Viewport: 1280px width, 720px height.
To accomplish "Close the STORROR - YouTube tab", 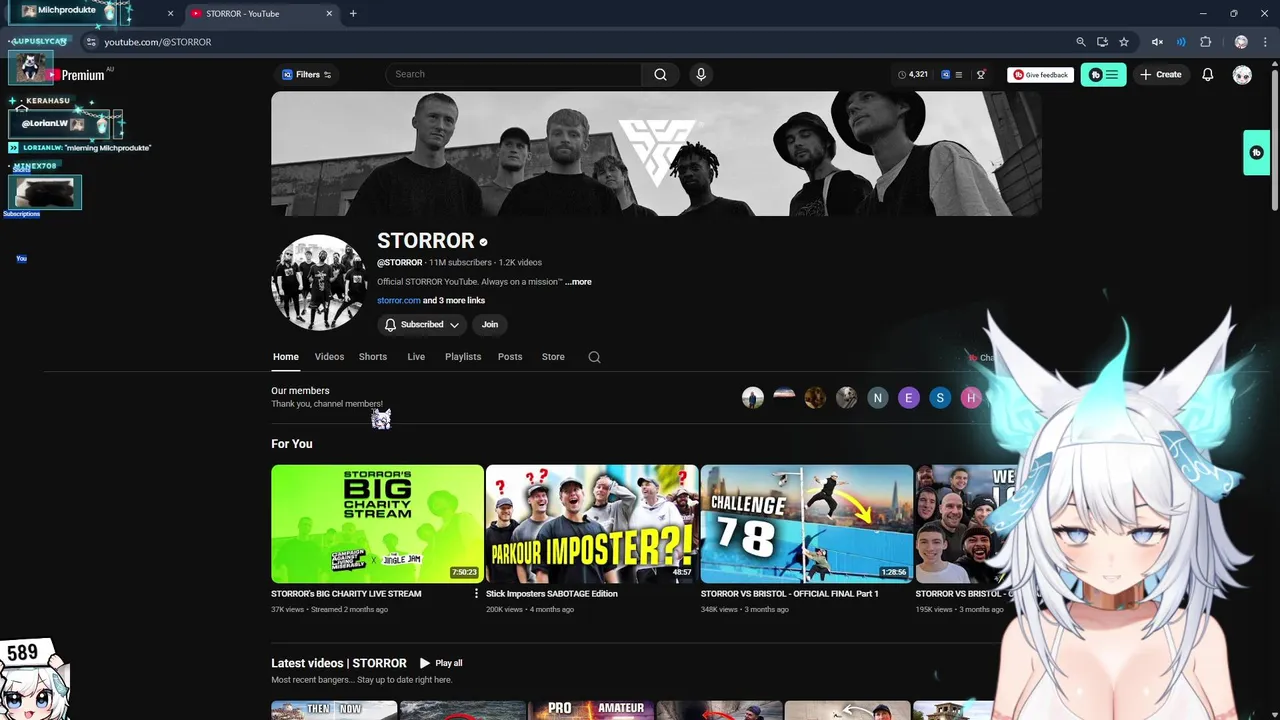I will tap(329, 13).
